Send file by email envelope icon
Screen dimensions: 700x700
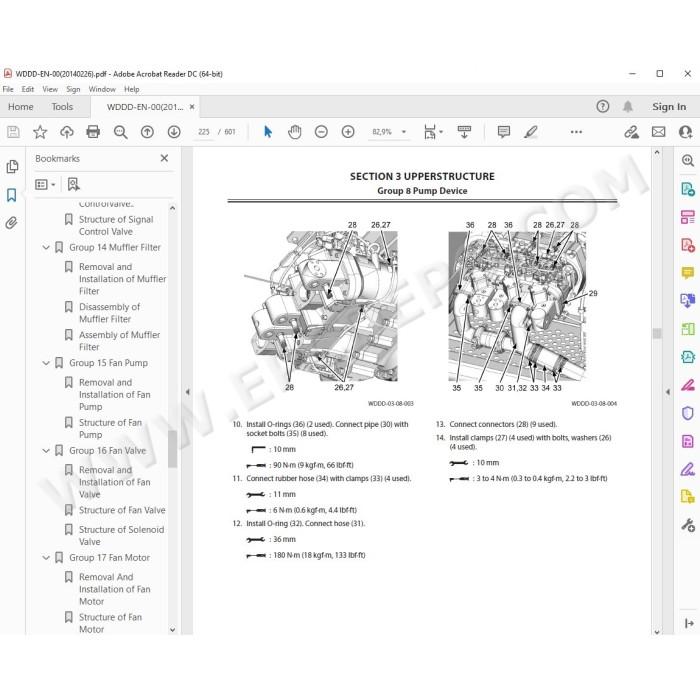658,132
